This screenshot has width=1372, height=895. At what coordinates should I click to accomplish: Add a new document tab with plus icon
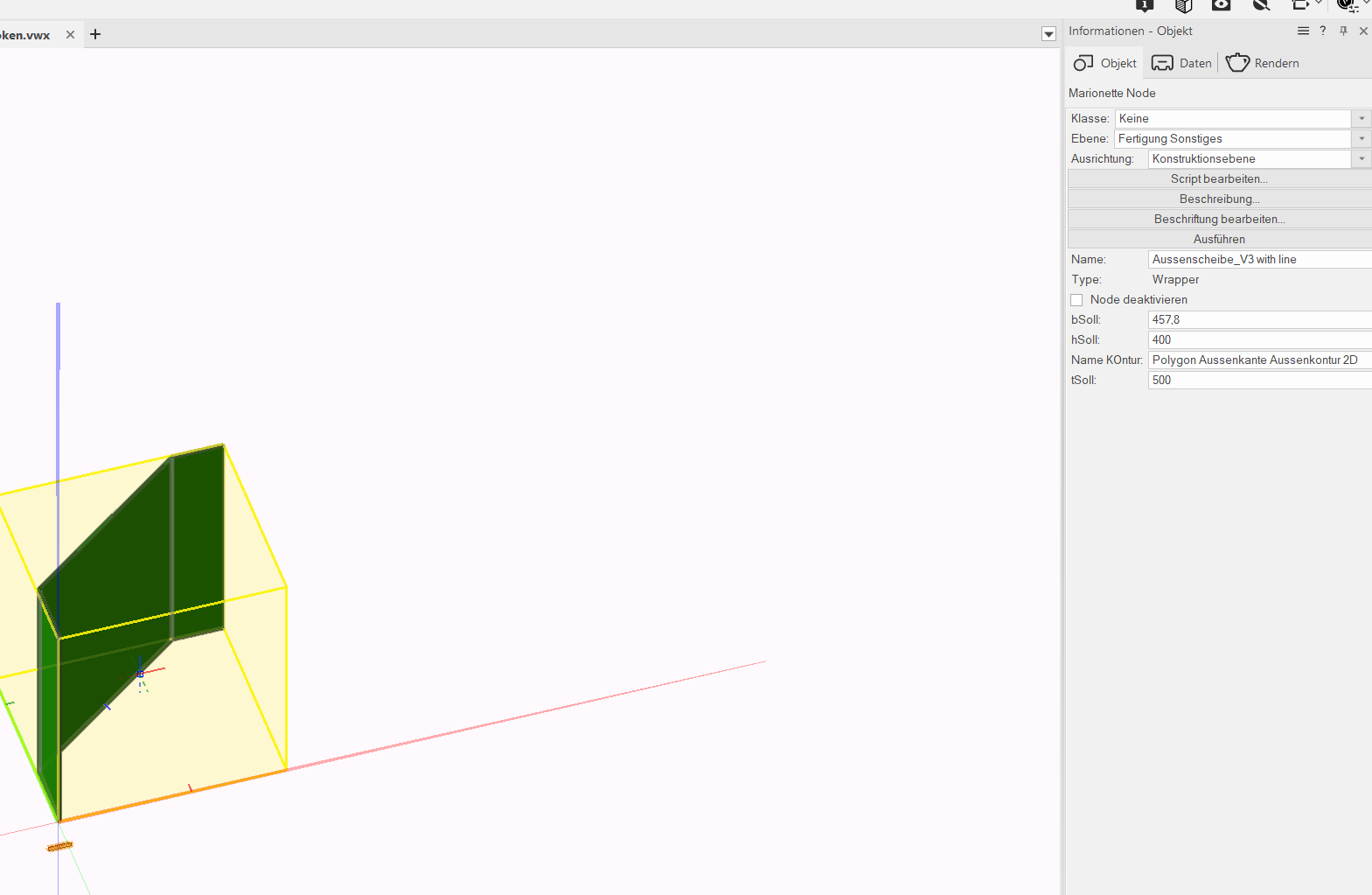coord(95,34)
